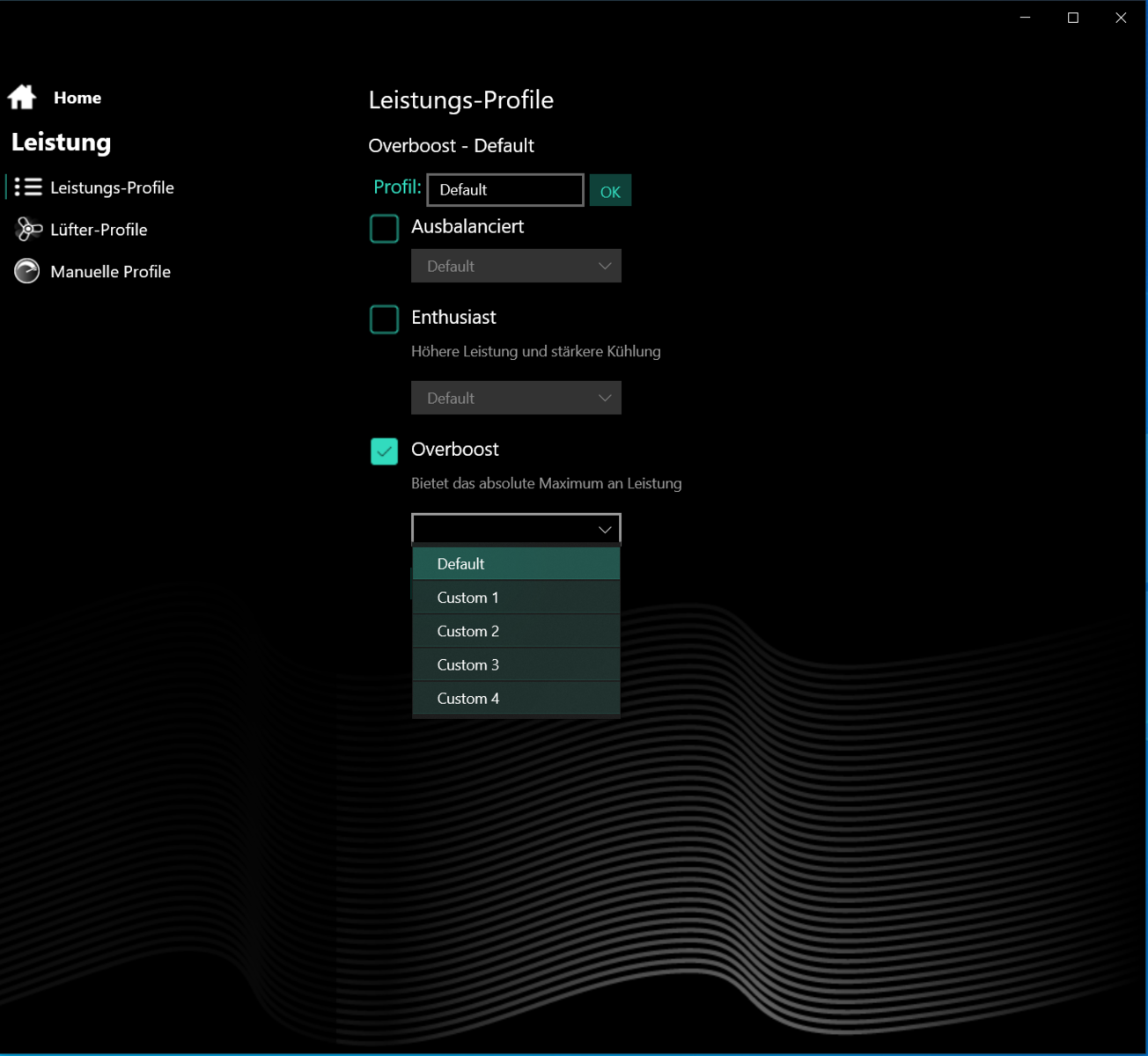Maximize the application window

click(1072, 18)
